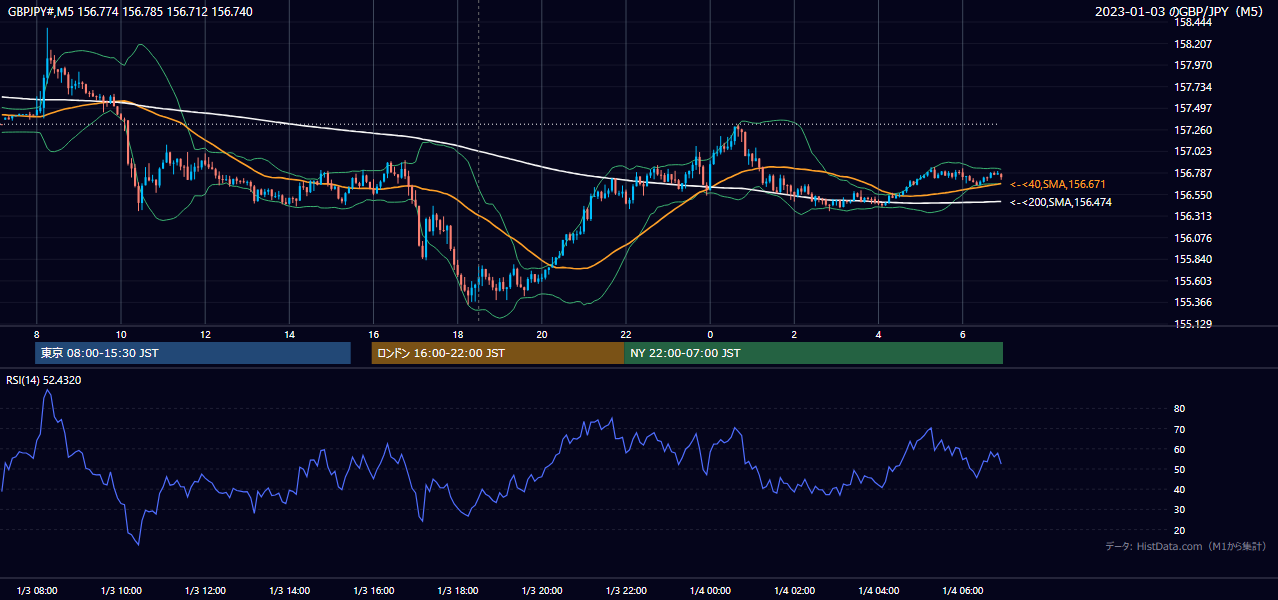1278x600 pixels.
Task: Click price axis value 157.497
Action: (x=1193, y=108)
